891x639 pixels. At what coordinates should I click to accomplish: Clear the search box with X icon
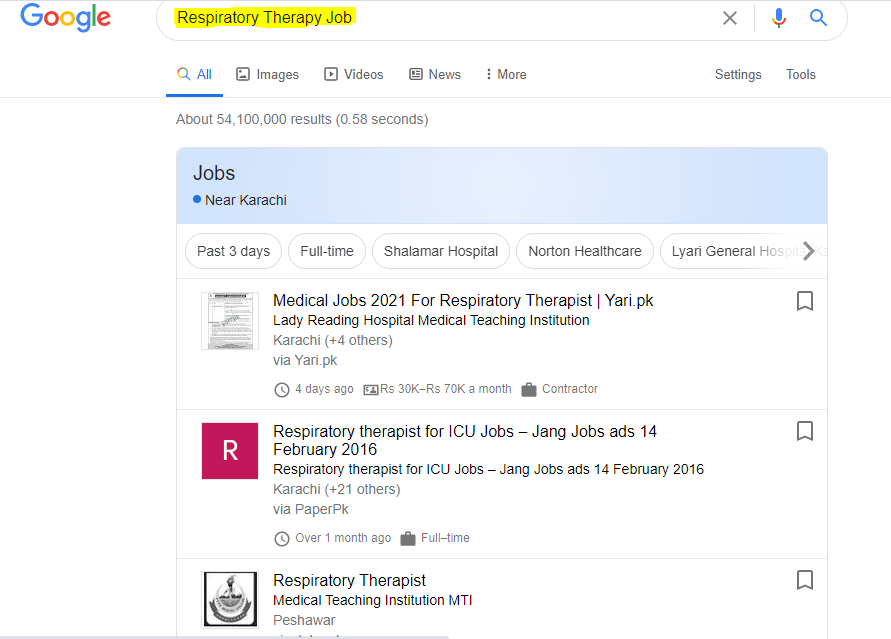tap(730, 18)
